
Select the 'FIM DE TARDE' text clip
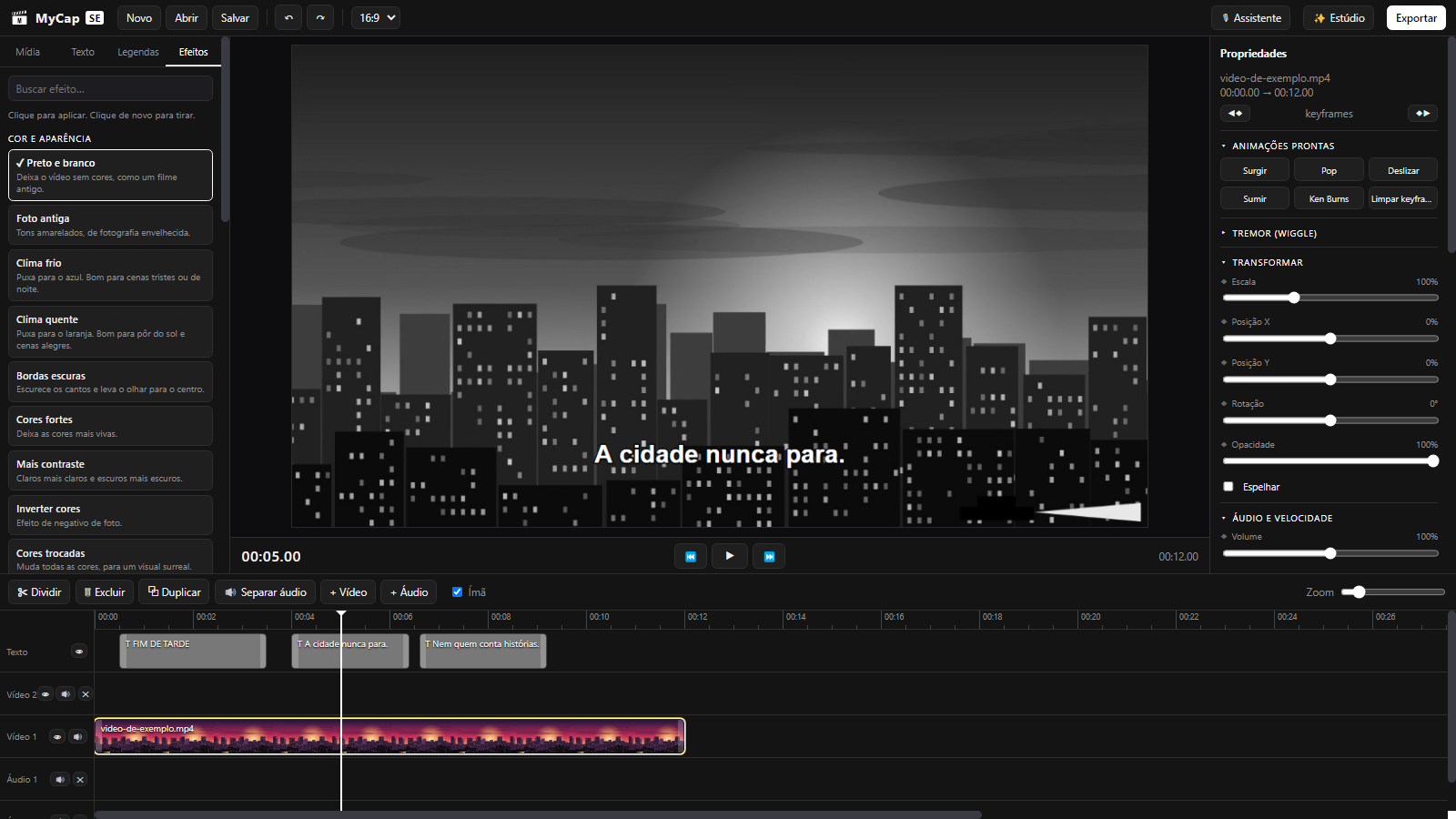click(193, 652)
